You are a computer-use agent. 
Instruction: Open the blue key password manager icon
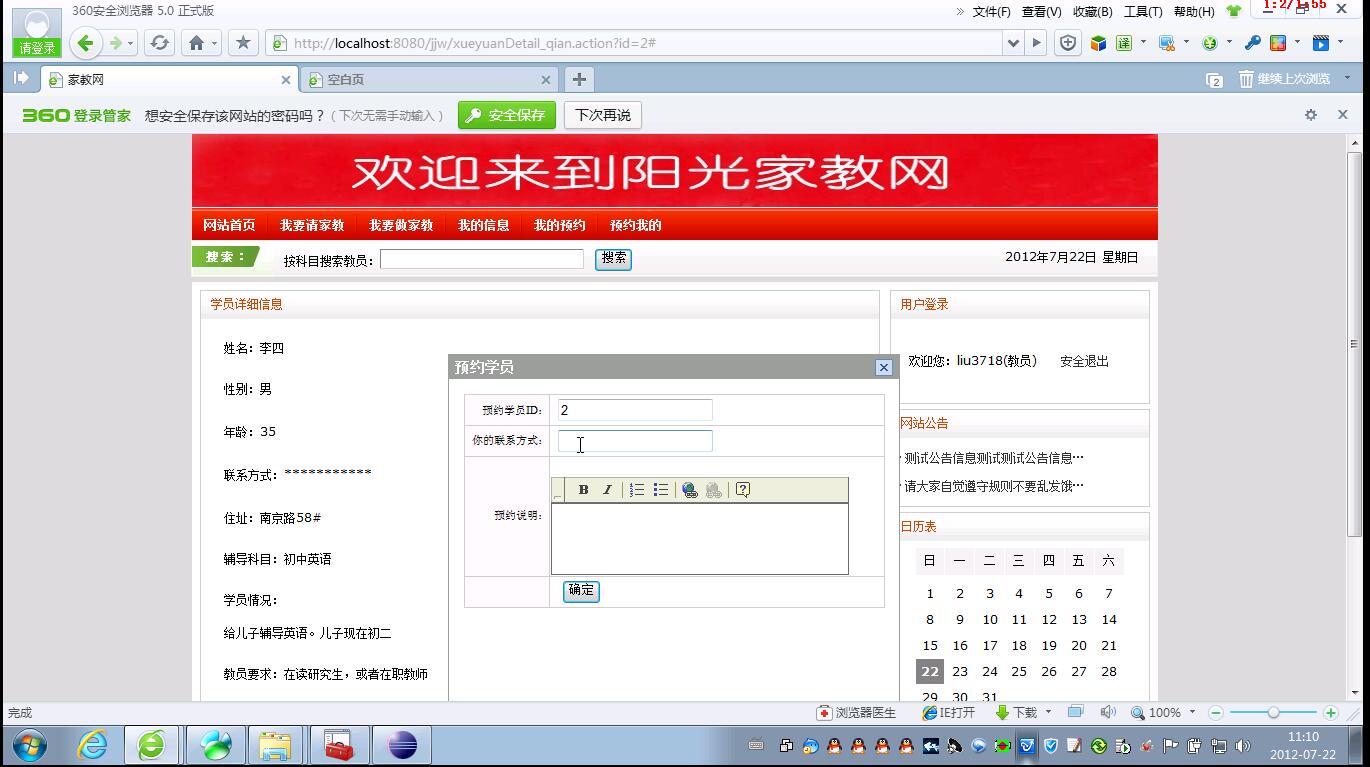click(x=1252, y=43)
